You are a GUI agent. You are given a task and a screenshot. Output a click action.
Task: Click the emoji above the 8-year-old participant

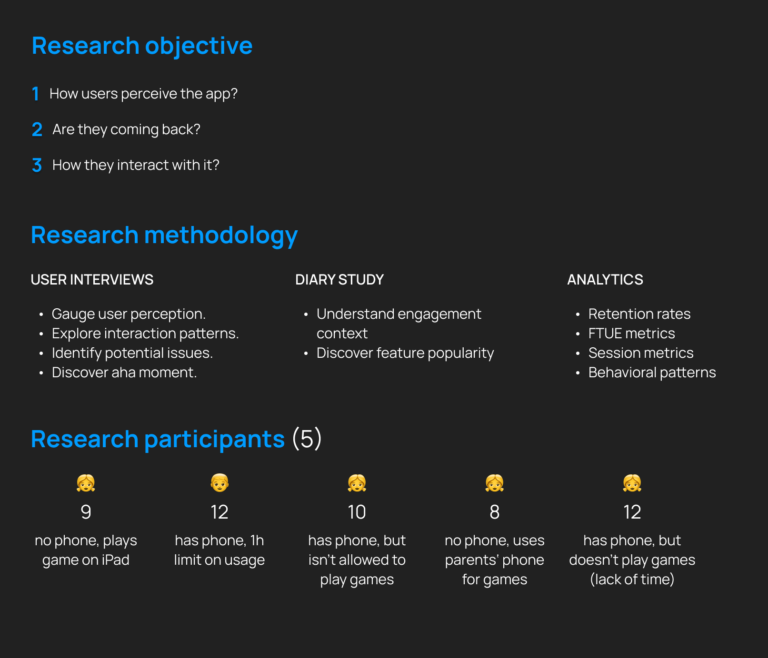pos(494,483)
